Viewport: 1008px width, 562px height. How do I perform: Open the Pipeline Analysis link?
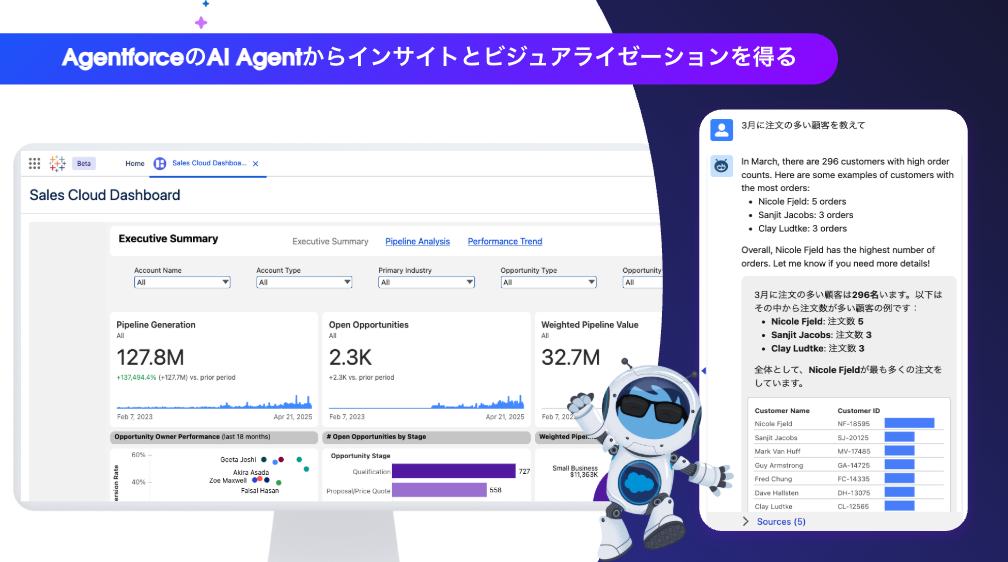click(417, 242)
